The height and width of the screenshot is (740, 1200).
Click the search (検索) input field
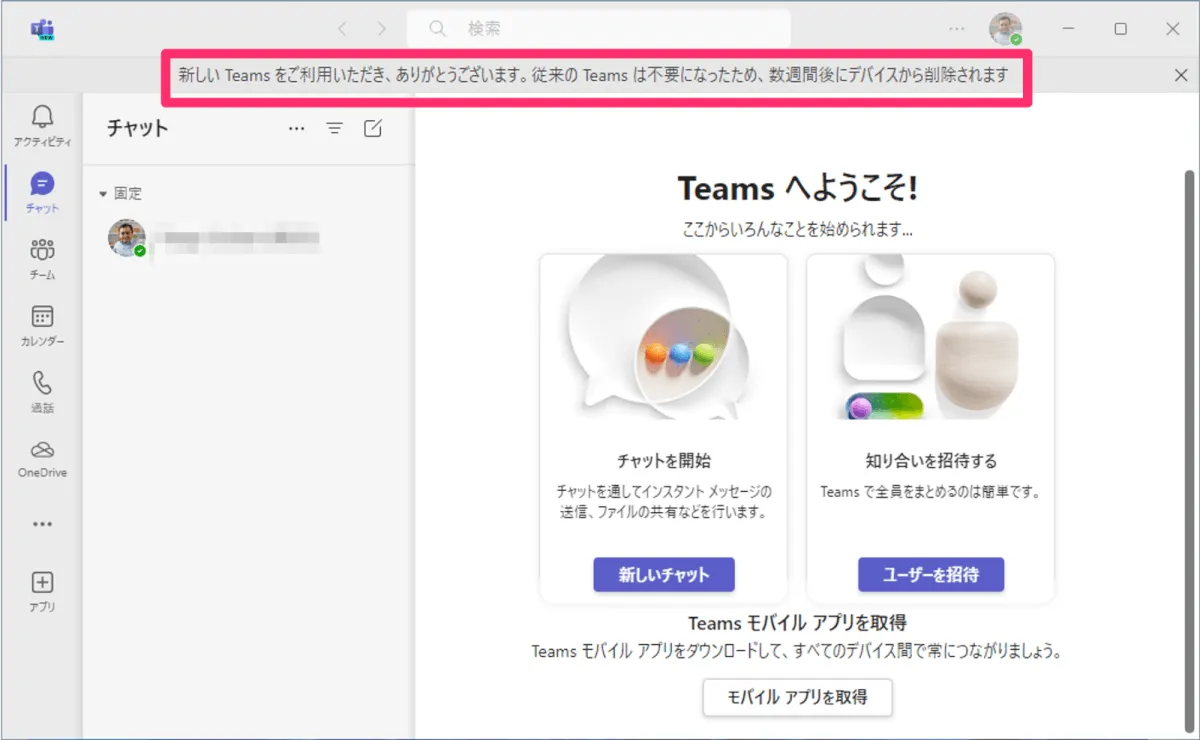click(x=598, y=29)
